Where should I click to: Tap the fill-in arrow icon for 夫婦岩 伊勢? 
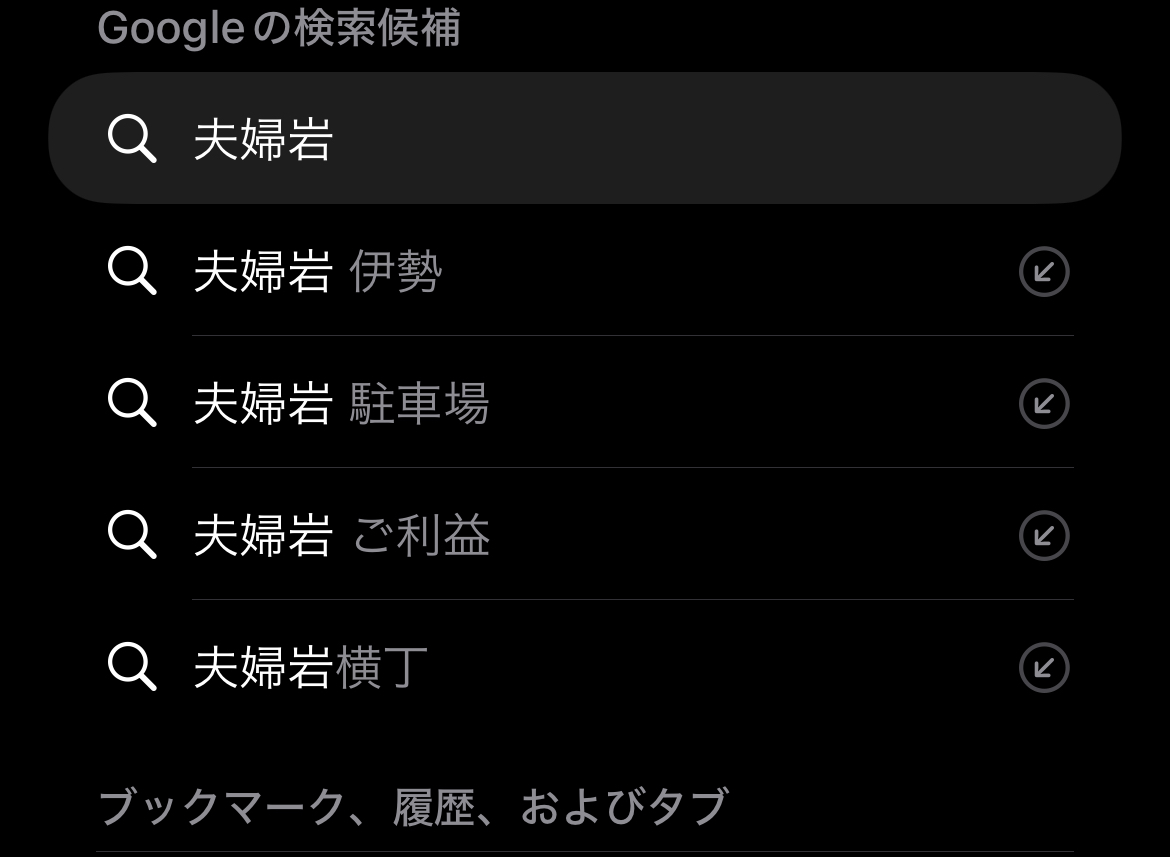1044,271
